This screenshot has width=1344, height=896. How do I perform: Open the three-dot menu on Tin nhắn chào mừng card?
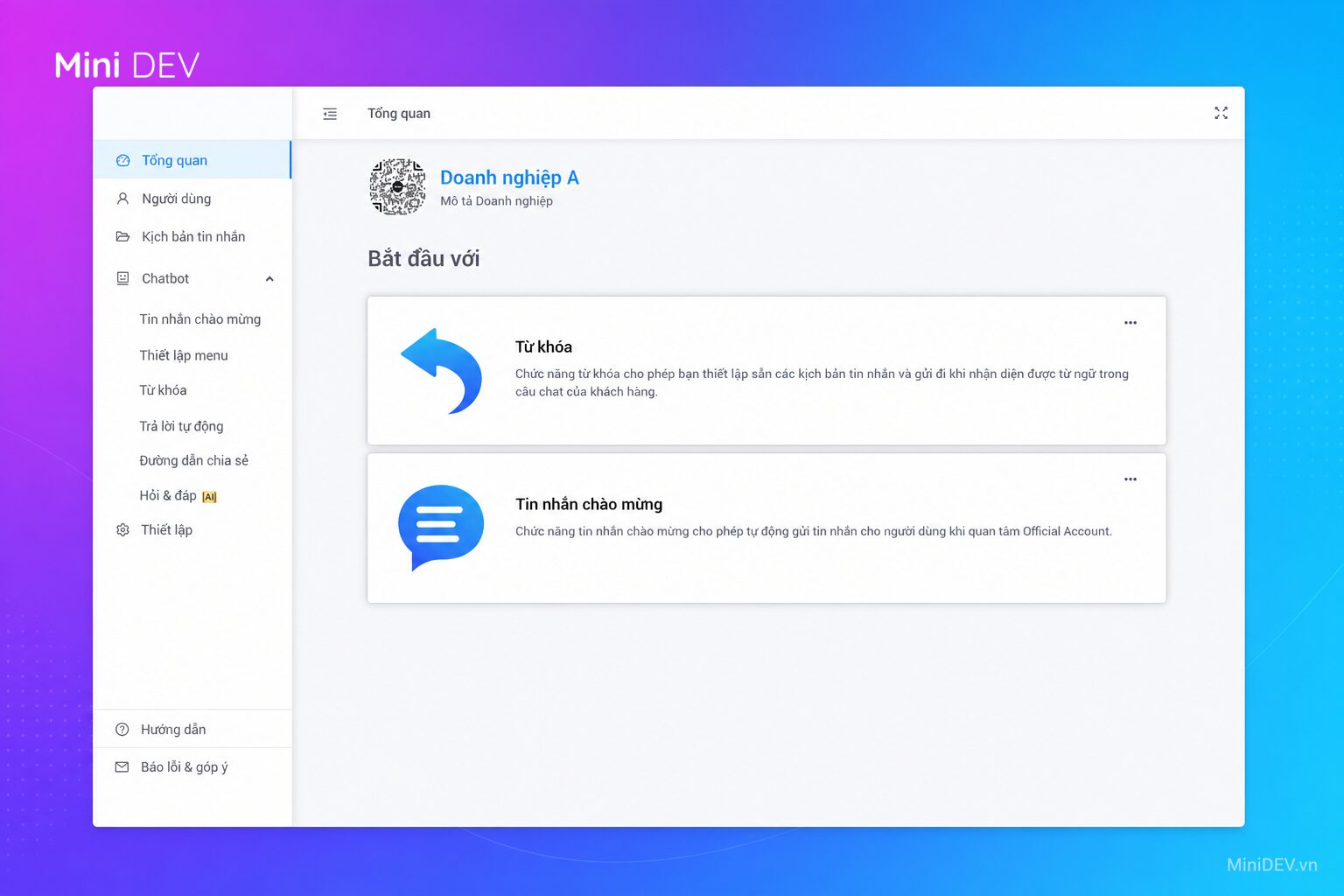(x=1130, y=479)
